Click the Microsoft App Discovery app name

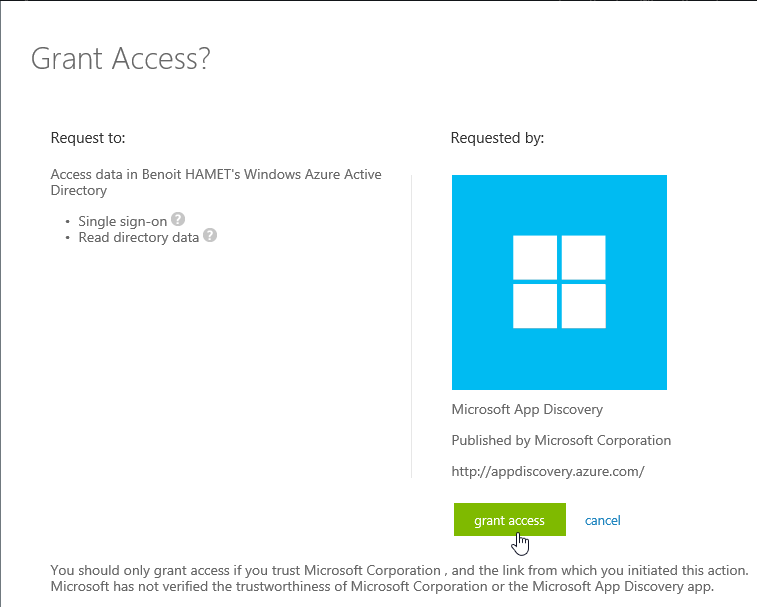tap(527, 409)
